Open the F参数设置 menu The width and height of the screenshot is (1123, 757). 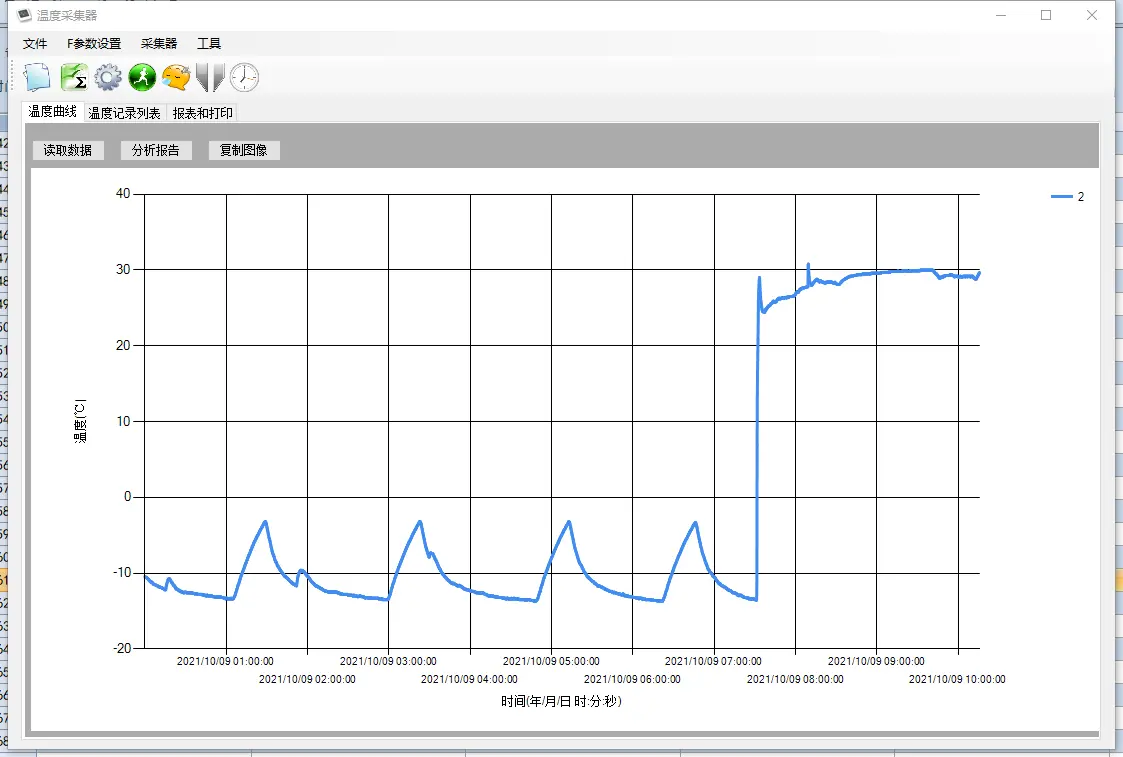(94, 44)
